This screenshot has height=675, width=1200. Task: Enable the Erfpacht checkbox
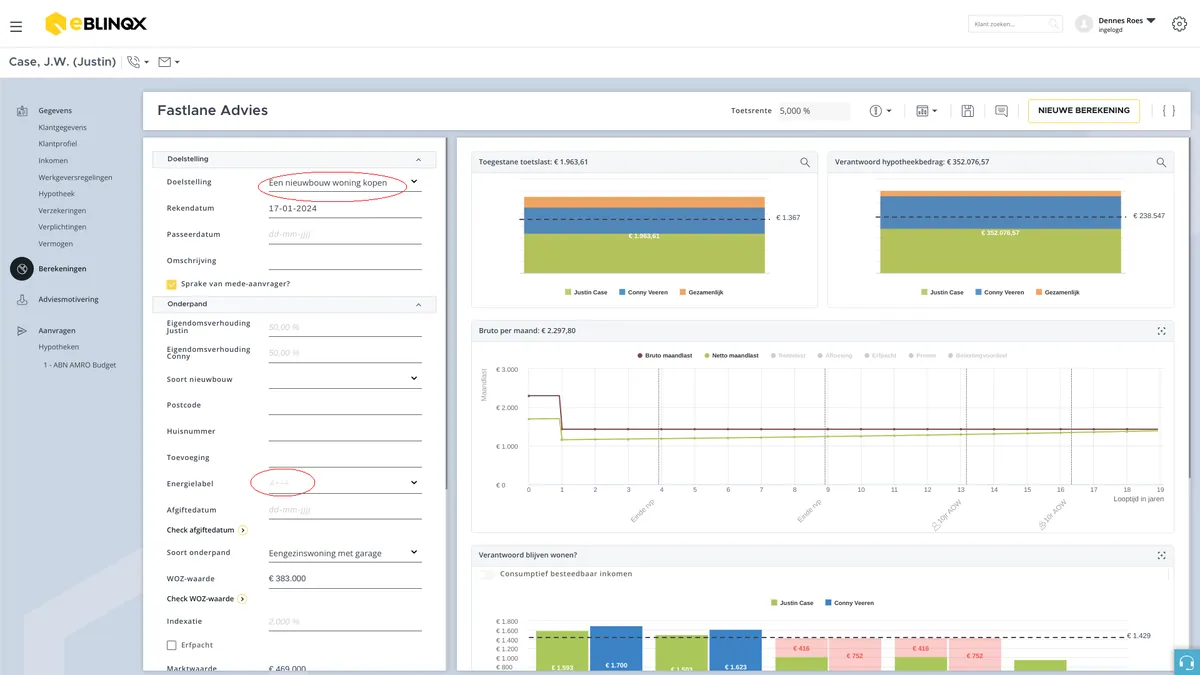172,646
